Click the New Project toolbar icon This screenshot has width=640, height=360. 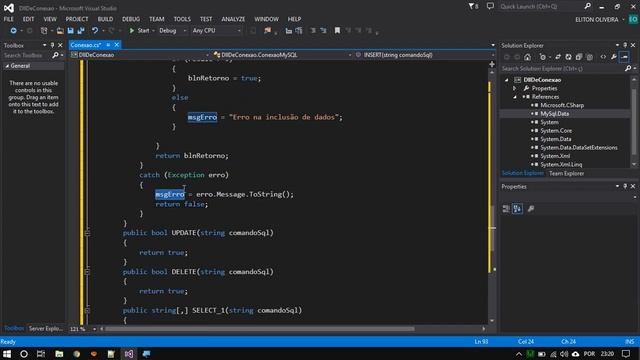44,31
